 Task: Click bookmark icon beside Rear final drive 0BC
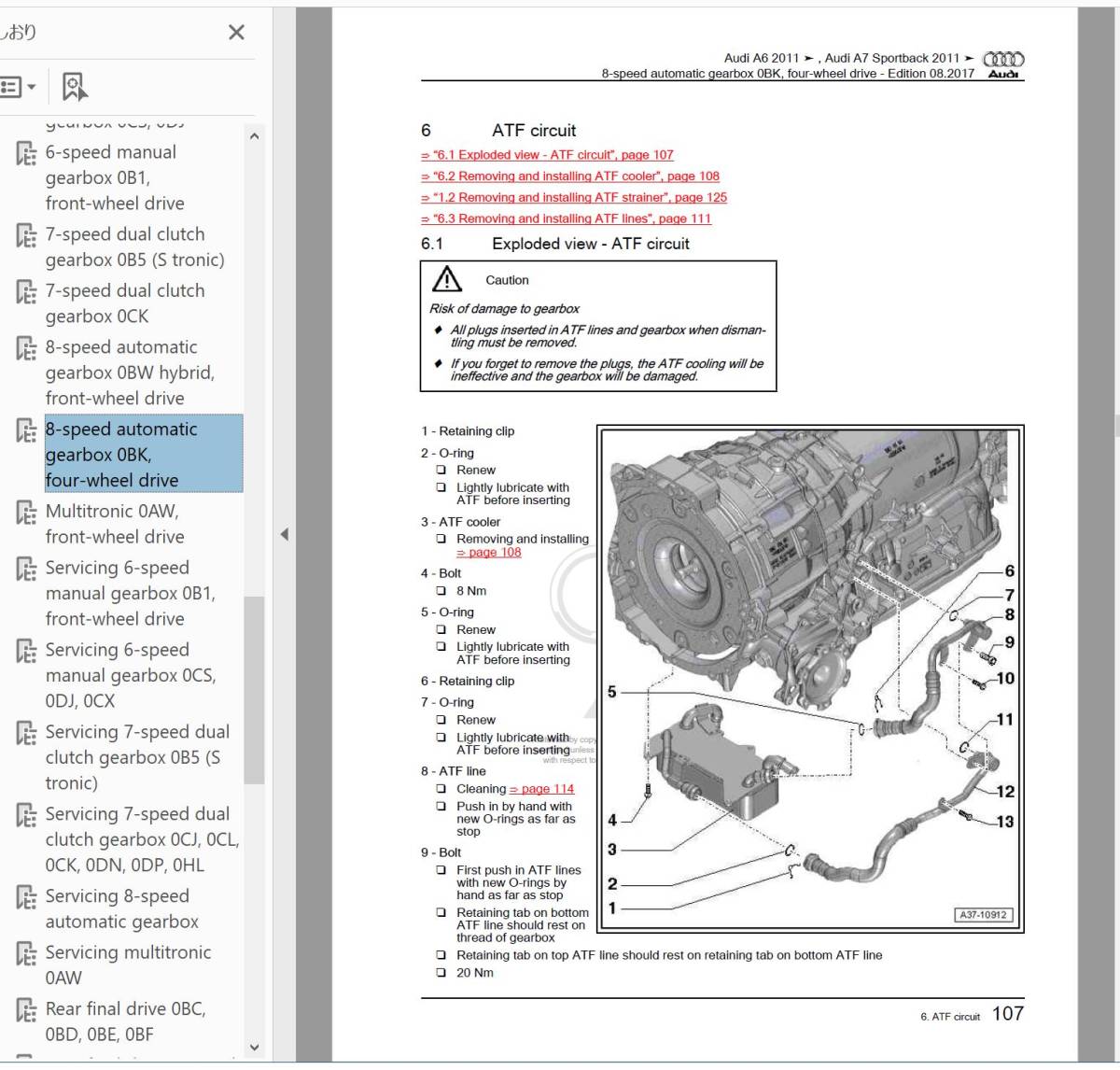[x=26, y=1010]
